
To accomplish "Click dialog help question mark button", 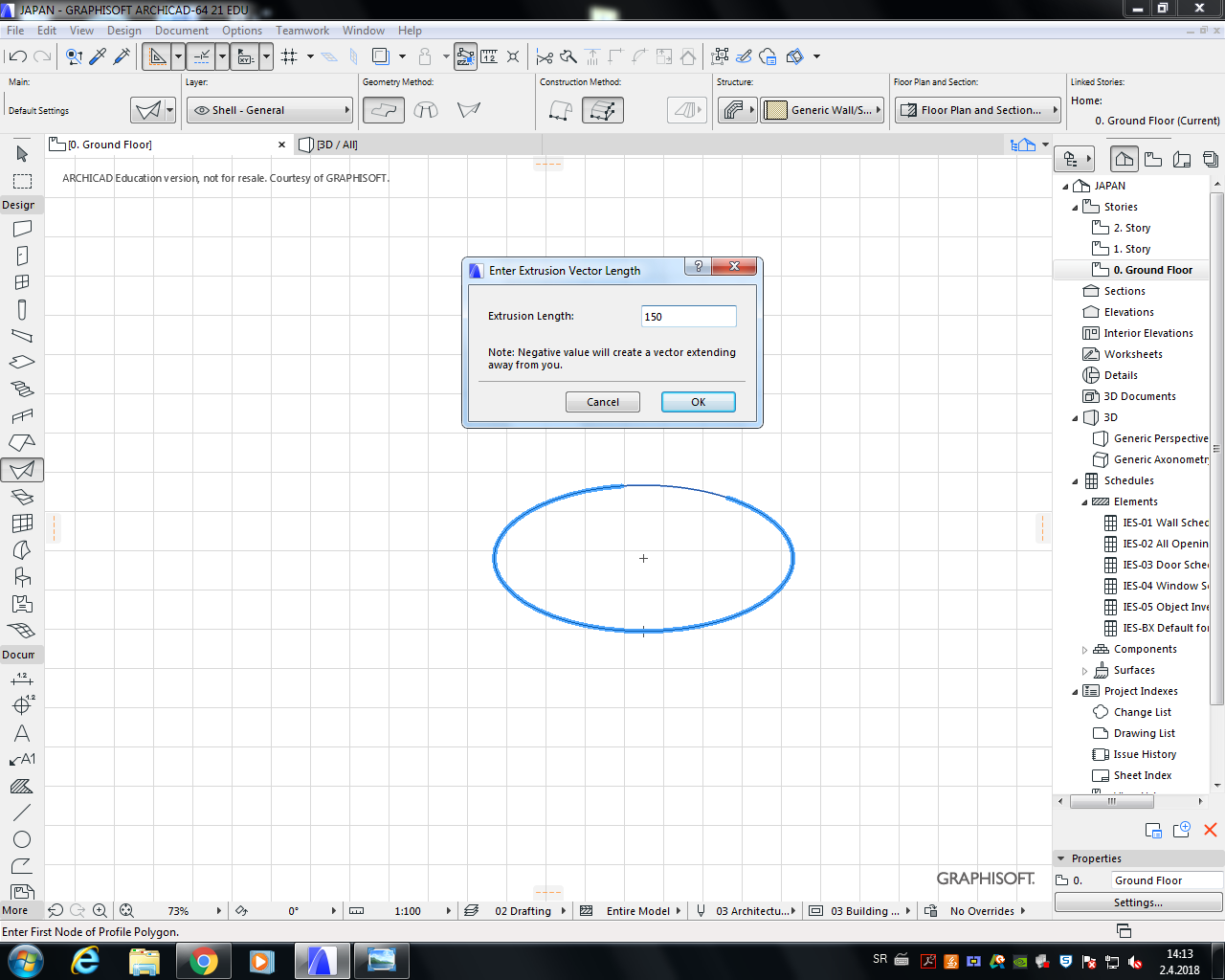I will pyautogui.click(x=698, y=266).
